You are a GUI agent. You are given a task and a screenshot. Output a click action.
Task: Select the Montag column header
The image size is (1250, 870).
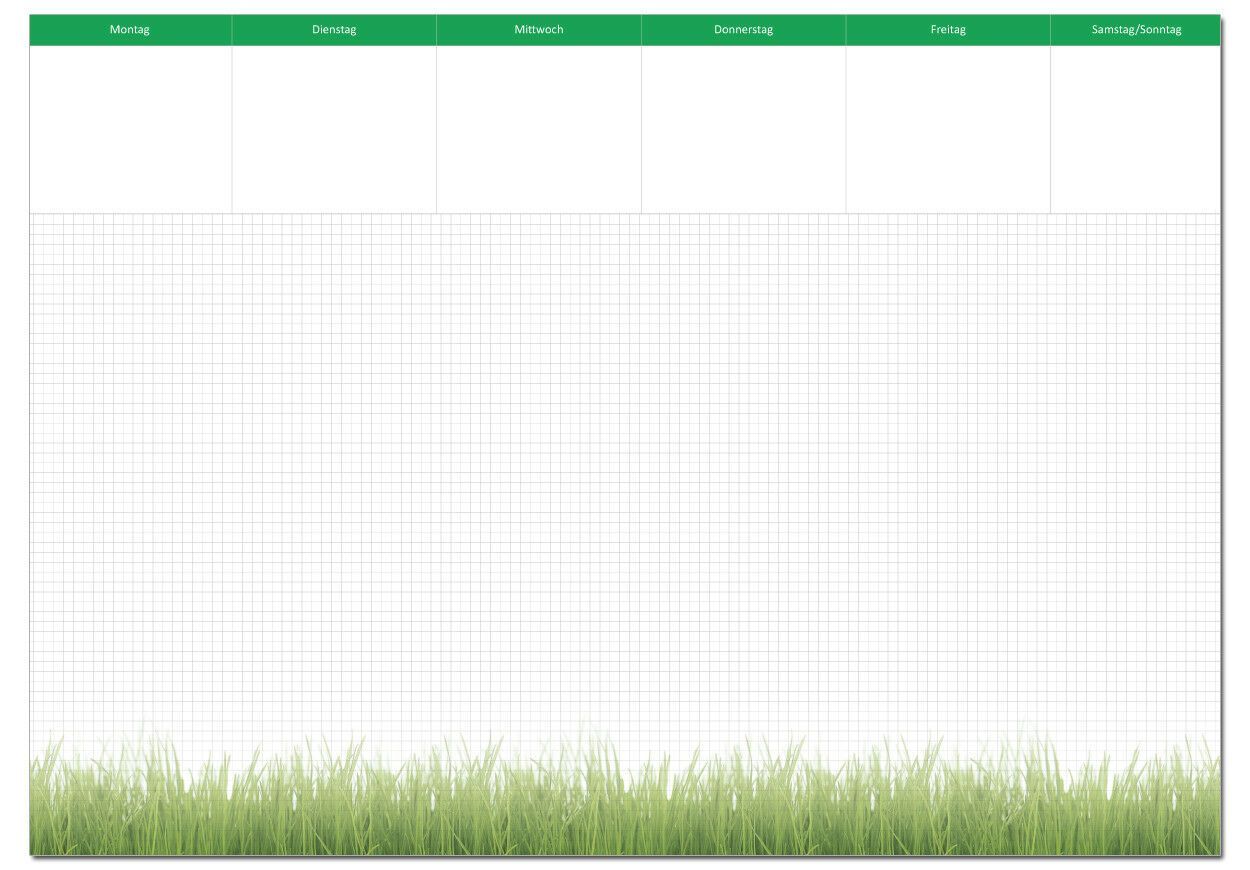[x=130, y=30]
